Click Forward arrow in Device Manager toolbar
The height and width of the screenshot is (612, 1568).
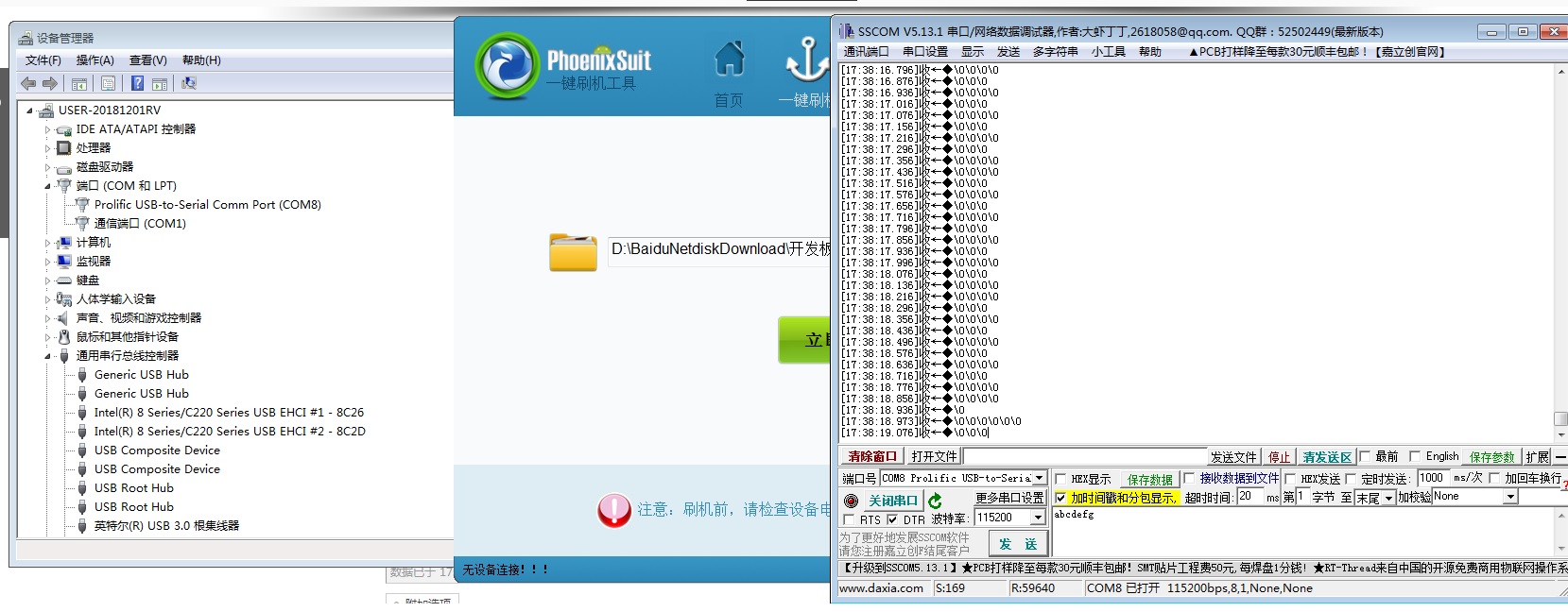[50, 83]
